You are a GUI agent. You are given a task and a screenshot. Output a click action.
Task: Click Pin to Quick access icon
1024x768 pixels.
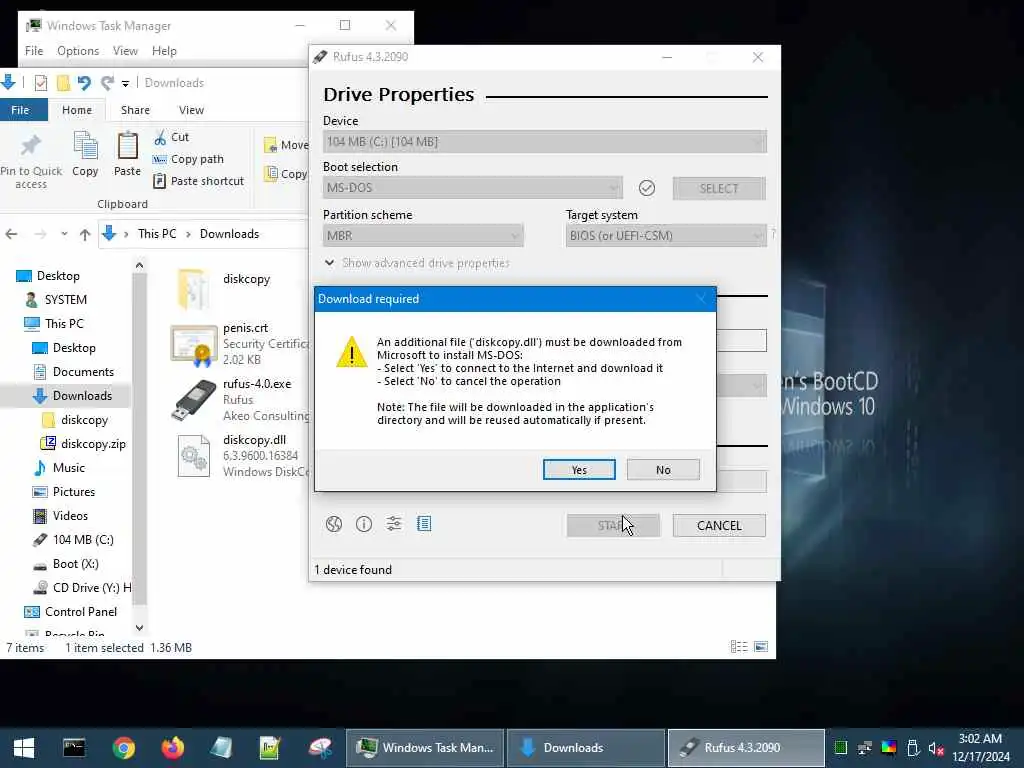(31, 161)
